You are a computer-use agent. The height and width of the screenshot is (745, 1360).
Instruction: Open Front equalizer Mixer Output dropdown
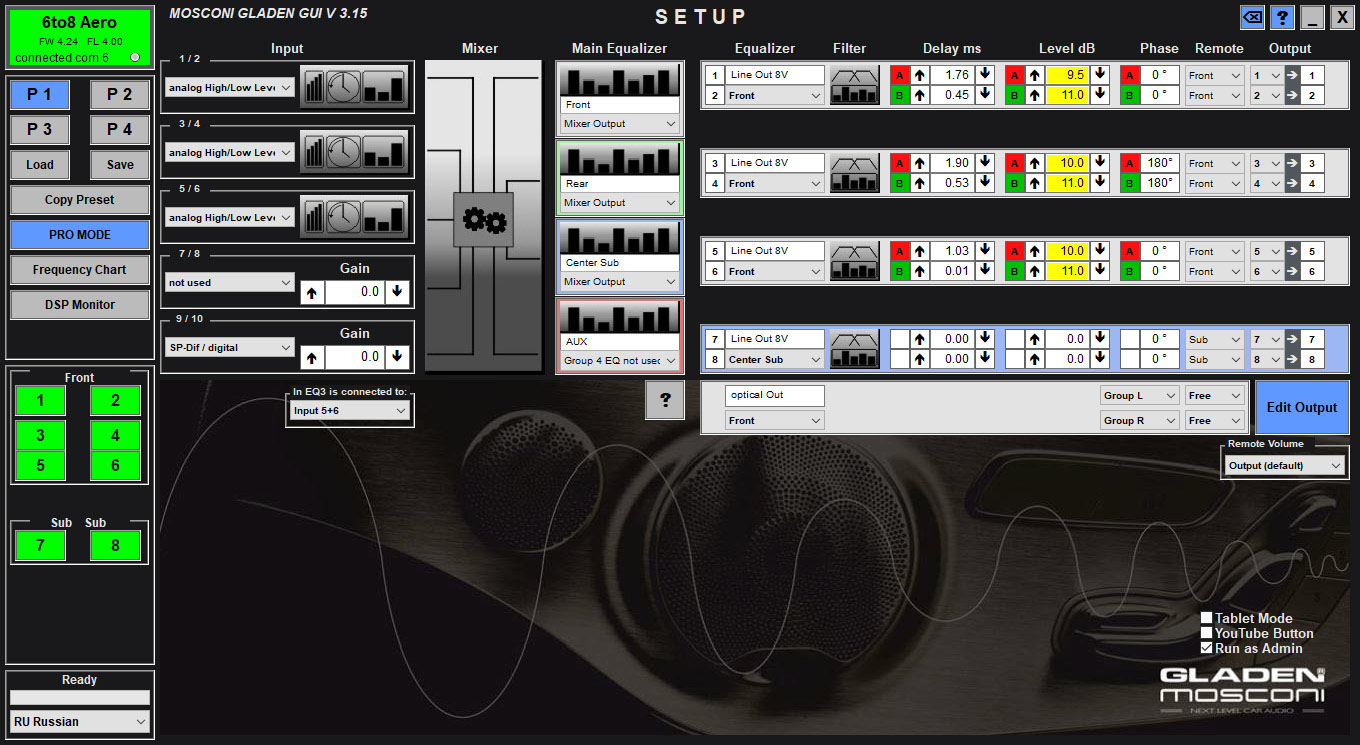coord(619,124)
